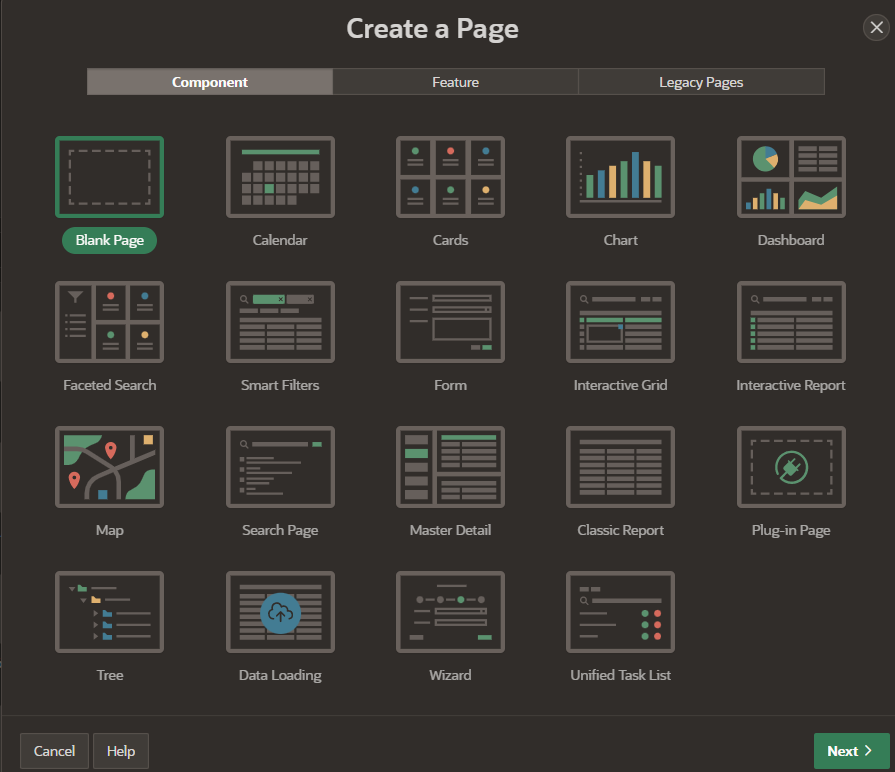Viewport: 895px width, 772px height.
Task: Choose the Cards page icon
Action: 450,177
